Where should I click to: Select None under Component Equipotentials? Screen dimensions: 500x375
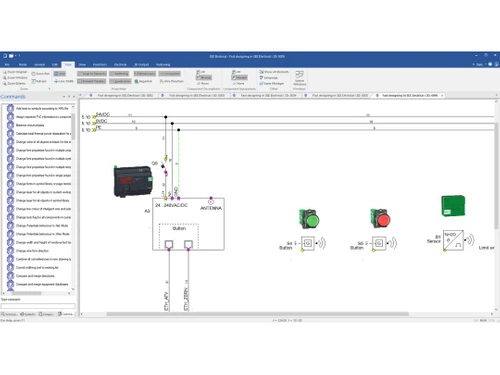[x=239, y=83]
